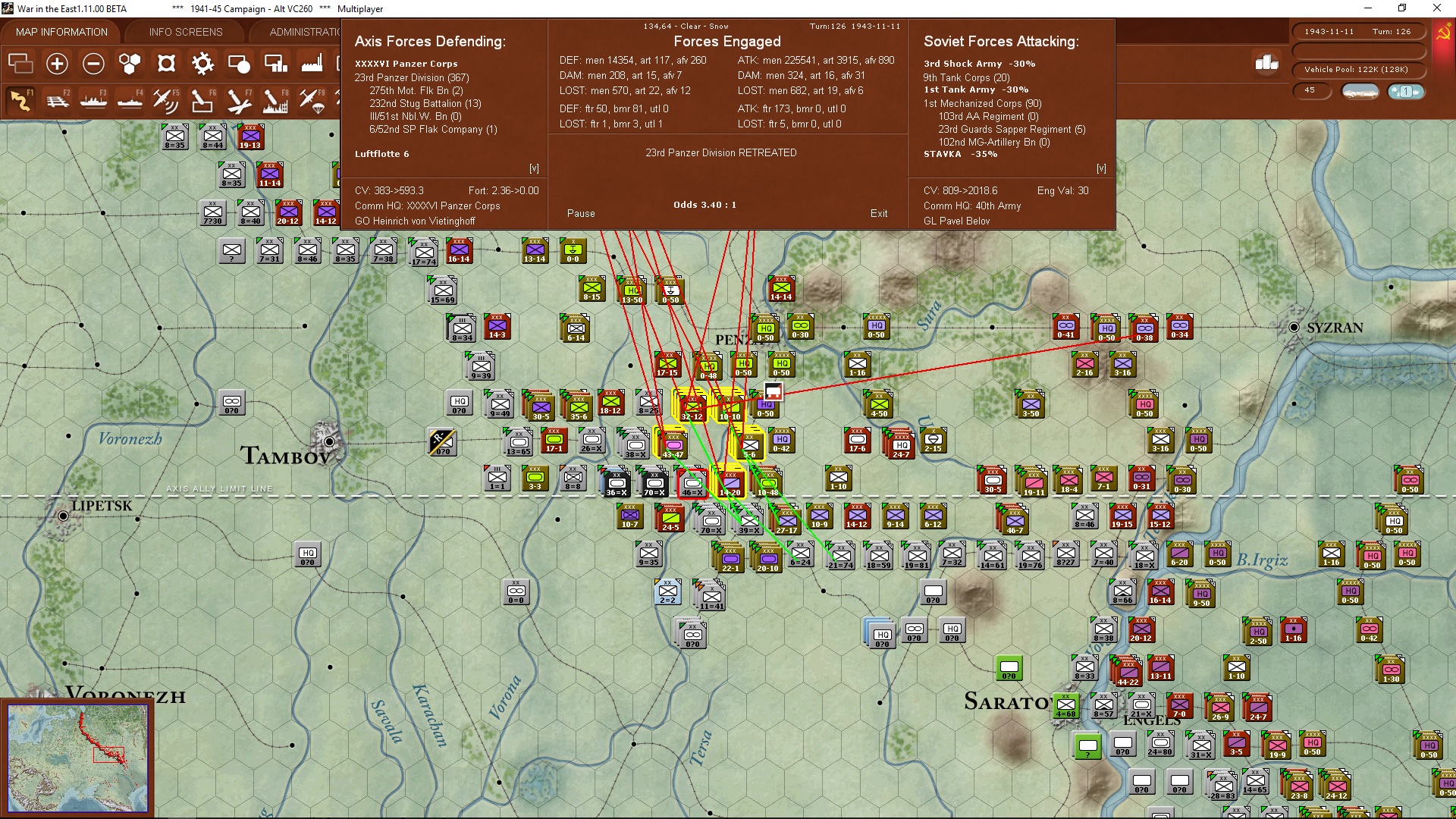
Task: Click the overlapping windows toolbar icon
Action: tap(20, 64)
